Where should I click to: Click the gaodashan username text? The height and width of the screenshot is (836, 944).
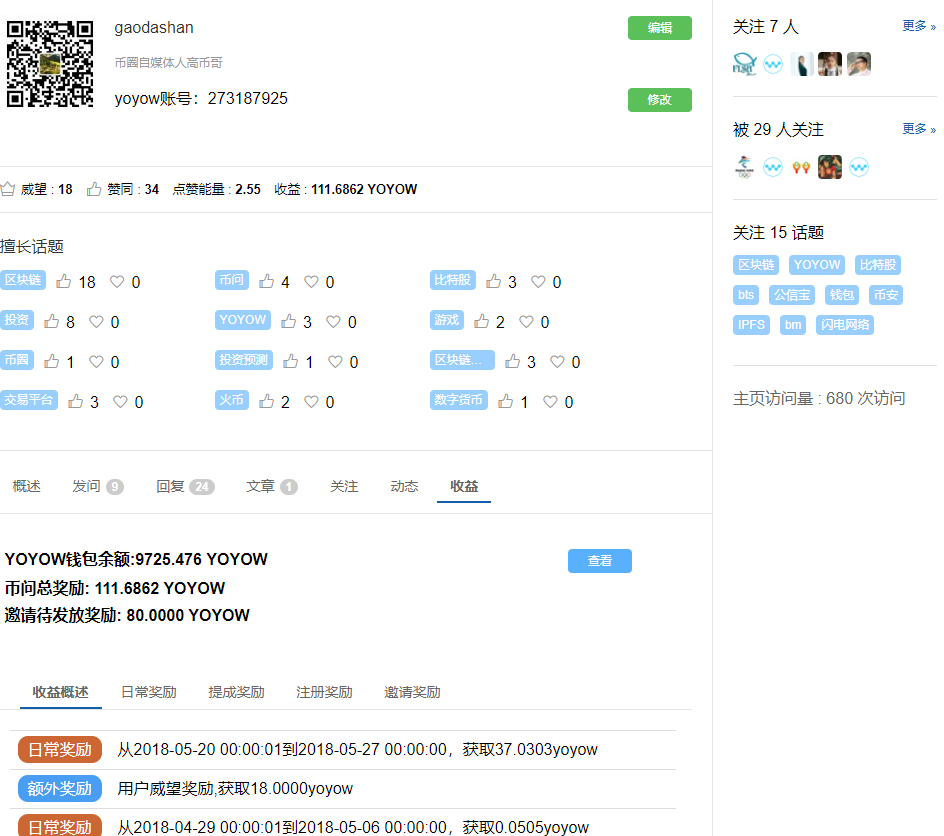coord(154,28)
